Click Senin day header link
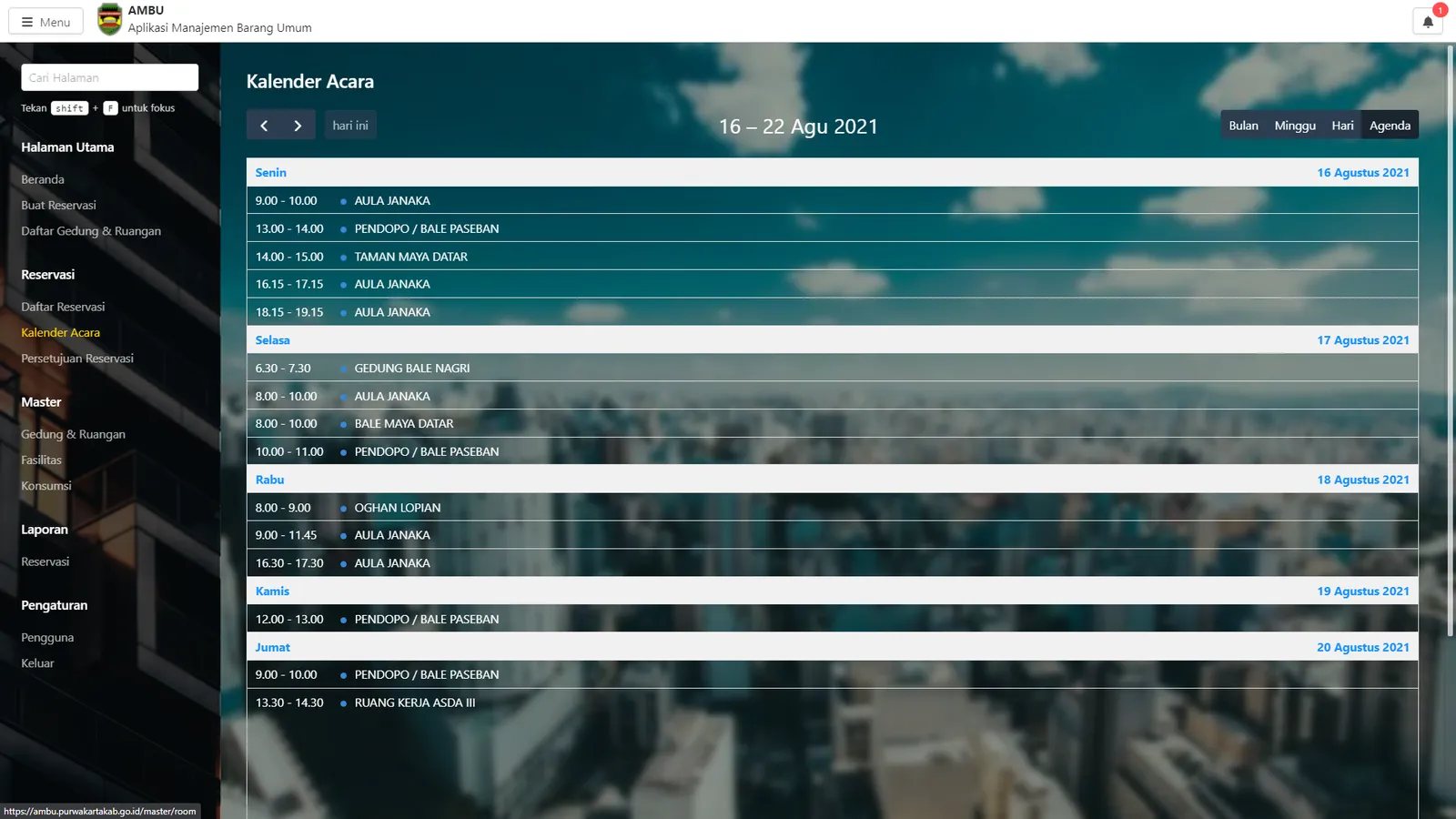This screenshot has height=819, width=1456. [x=270, y=173]
